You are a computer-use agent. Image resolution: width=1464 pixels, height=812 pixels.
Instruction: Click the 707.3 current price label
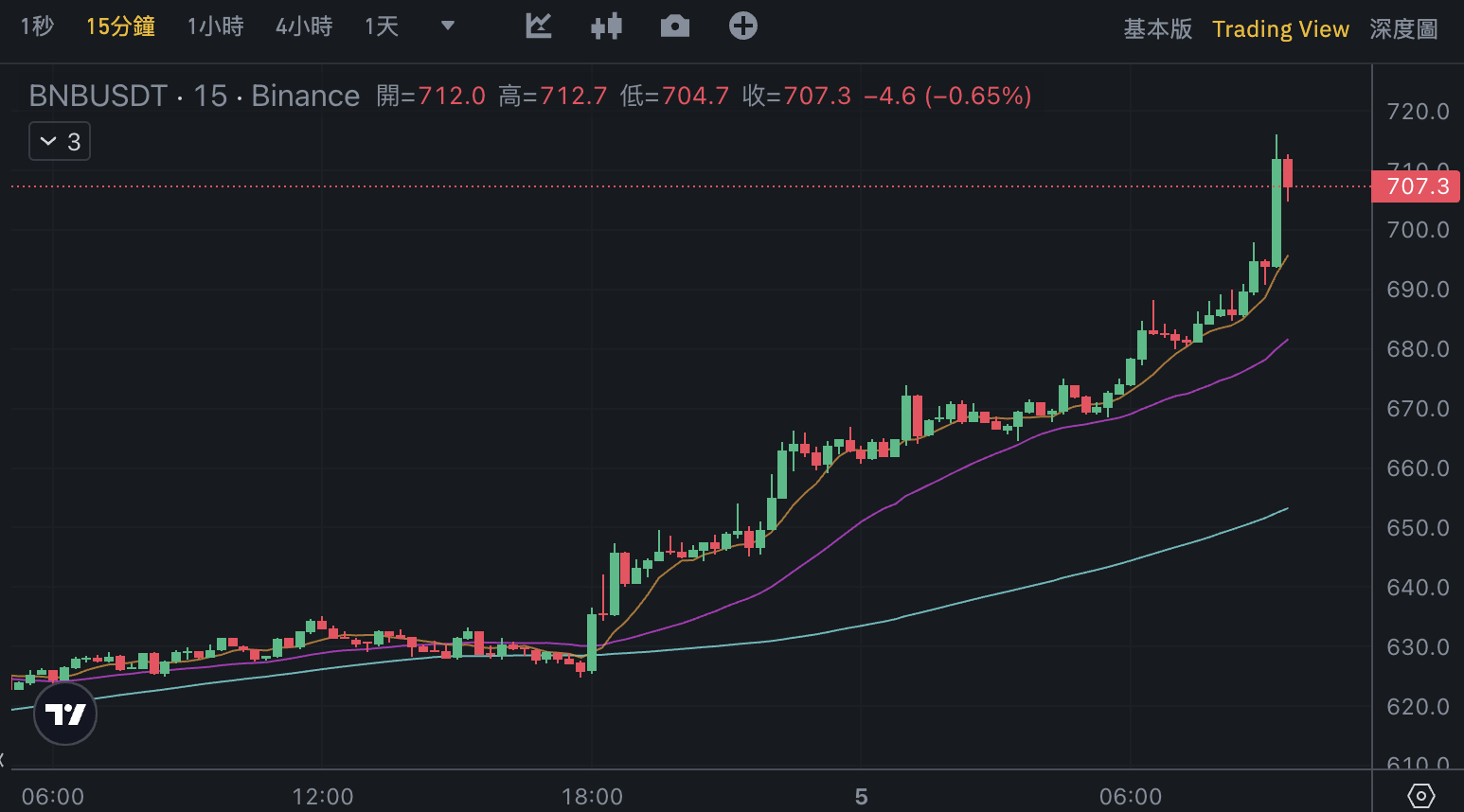tap(1417, 186)
